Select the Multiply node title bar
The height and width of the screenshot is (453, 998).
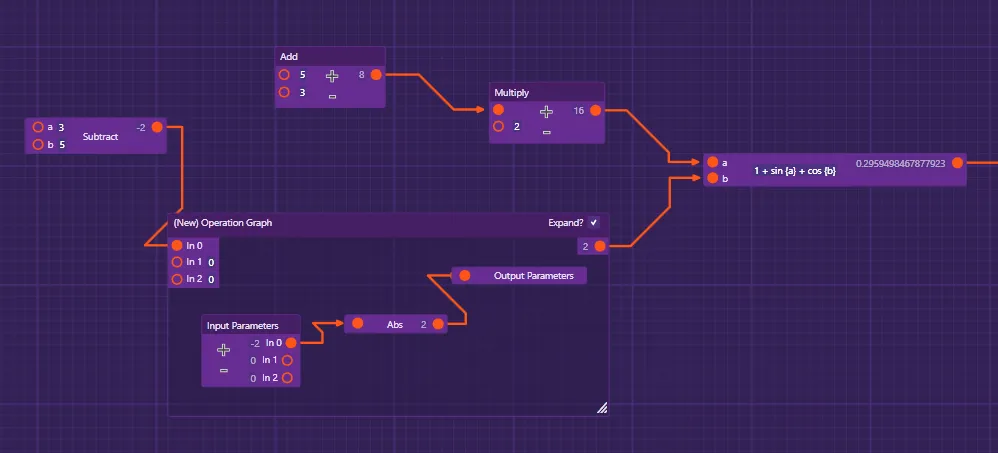pos(547,92)
